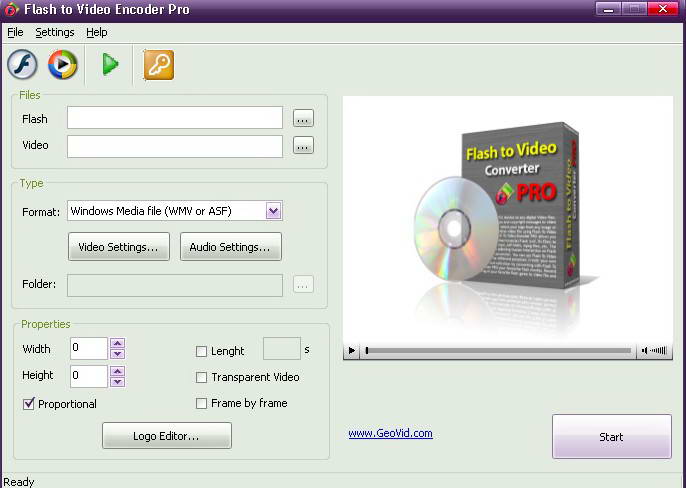Uncheck the Proportional checkbox
The height and width of the screenshot is (488, 686).
pos(28,404)
